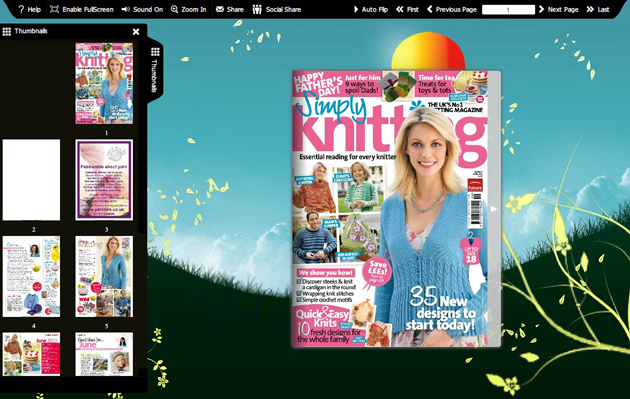Open the Social Share option
The height and width of the screenshot is (399, 630).
[x=276, y=9]
